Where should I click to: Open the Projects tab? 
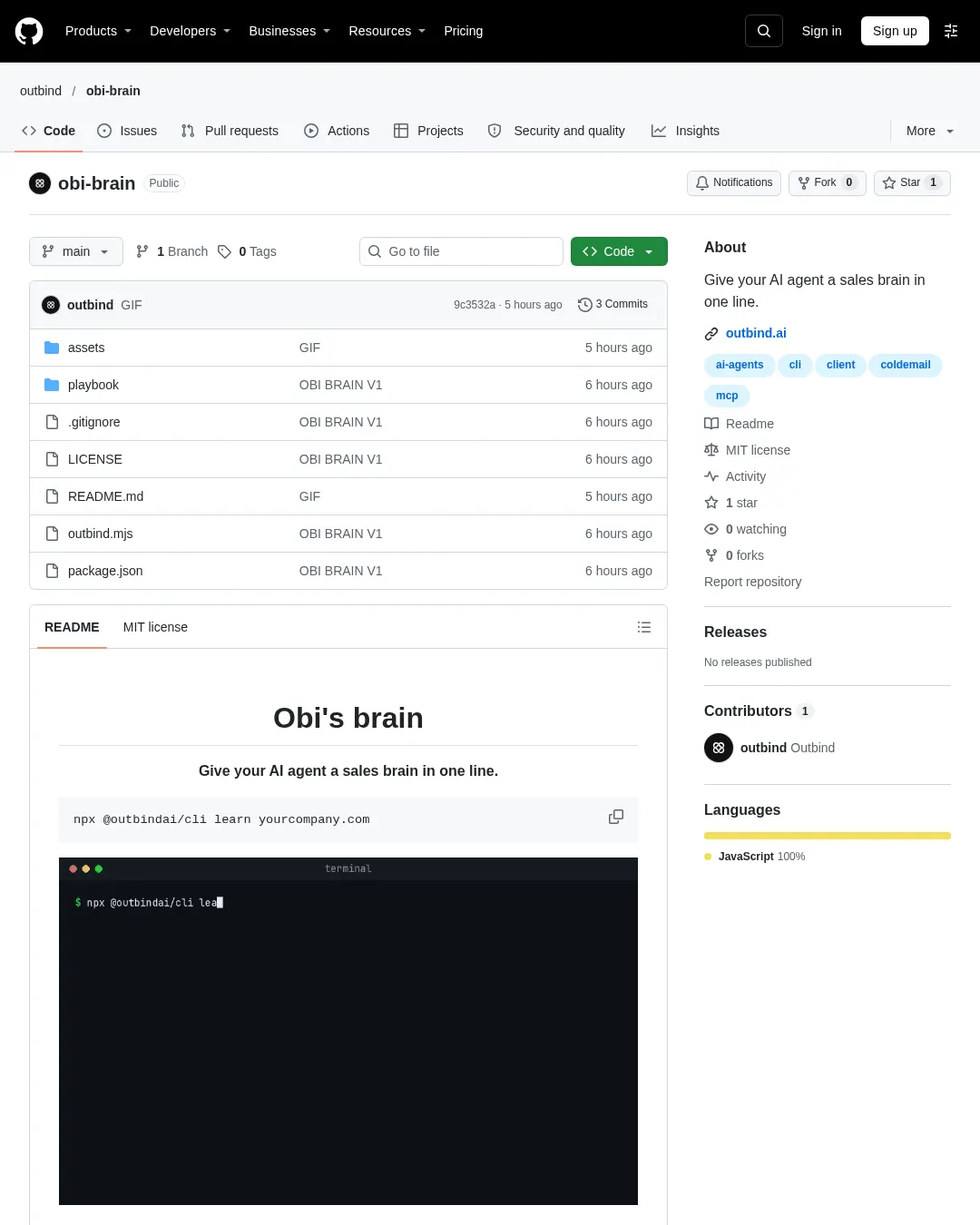pyautogui.click(x=428, y=131)
